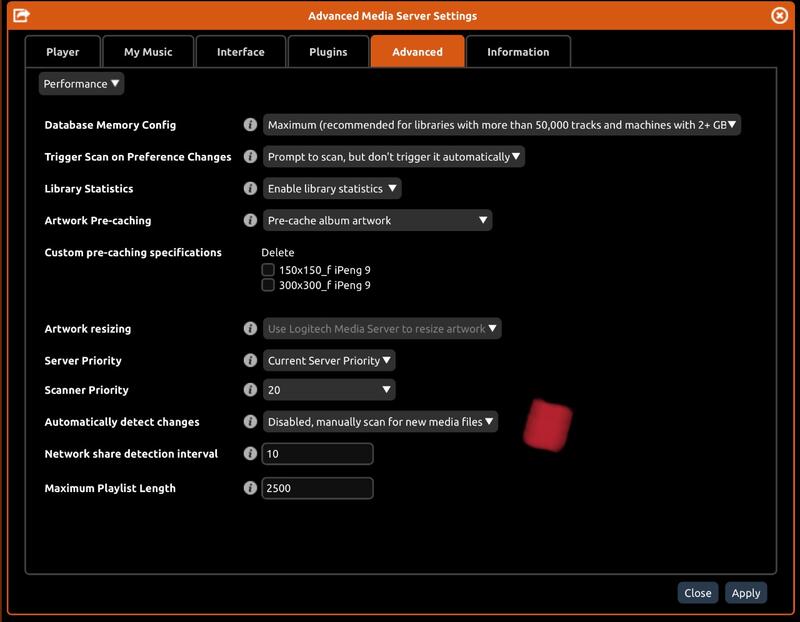Image resolution: width=800 pixels, height=622 pixels.
Task: Open the Scanner Priority dropdown showing 20
Action: (329, 390)
